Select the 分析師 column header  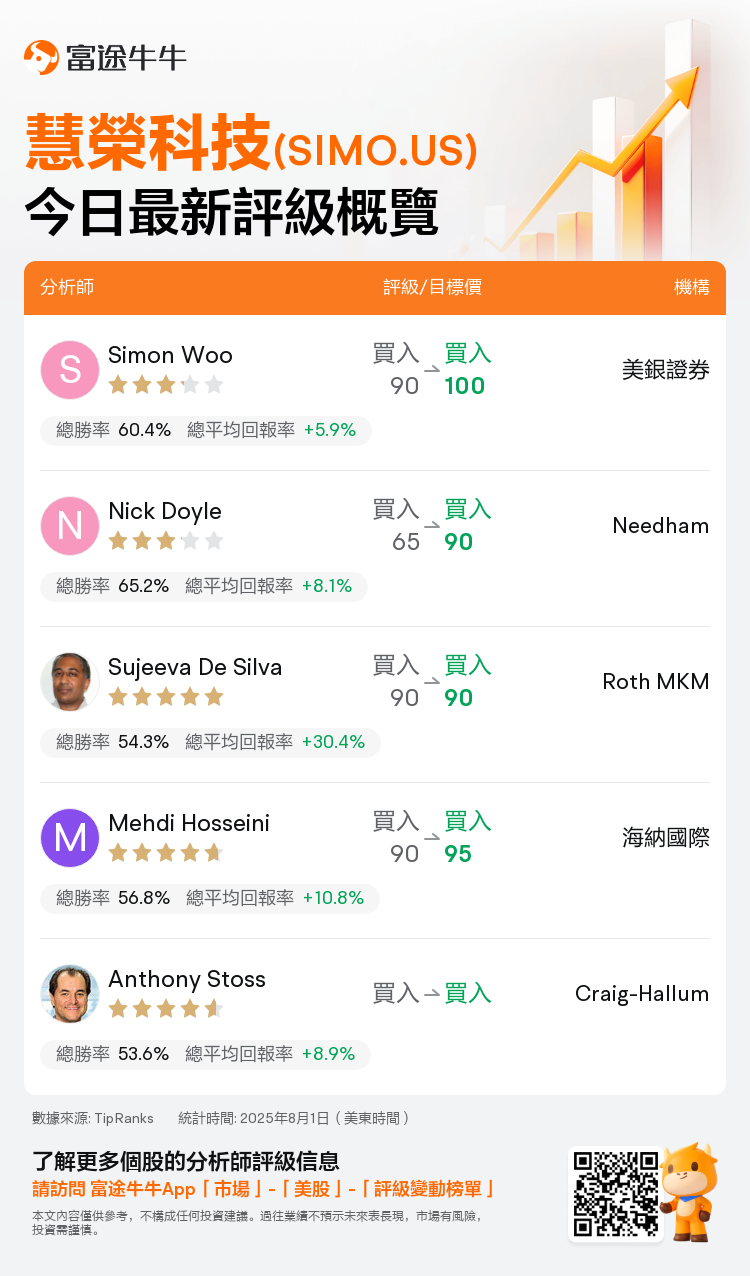(67, 287)
